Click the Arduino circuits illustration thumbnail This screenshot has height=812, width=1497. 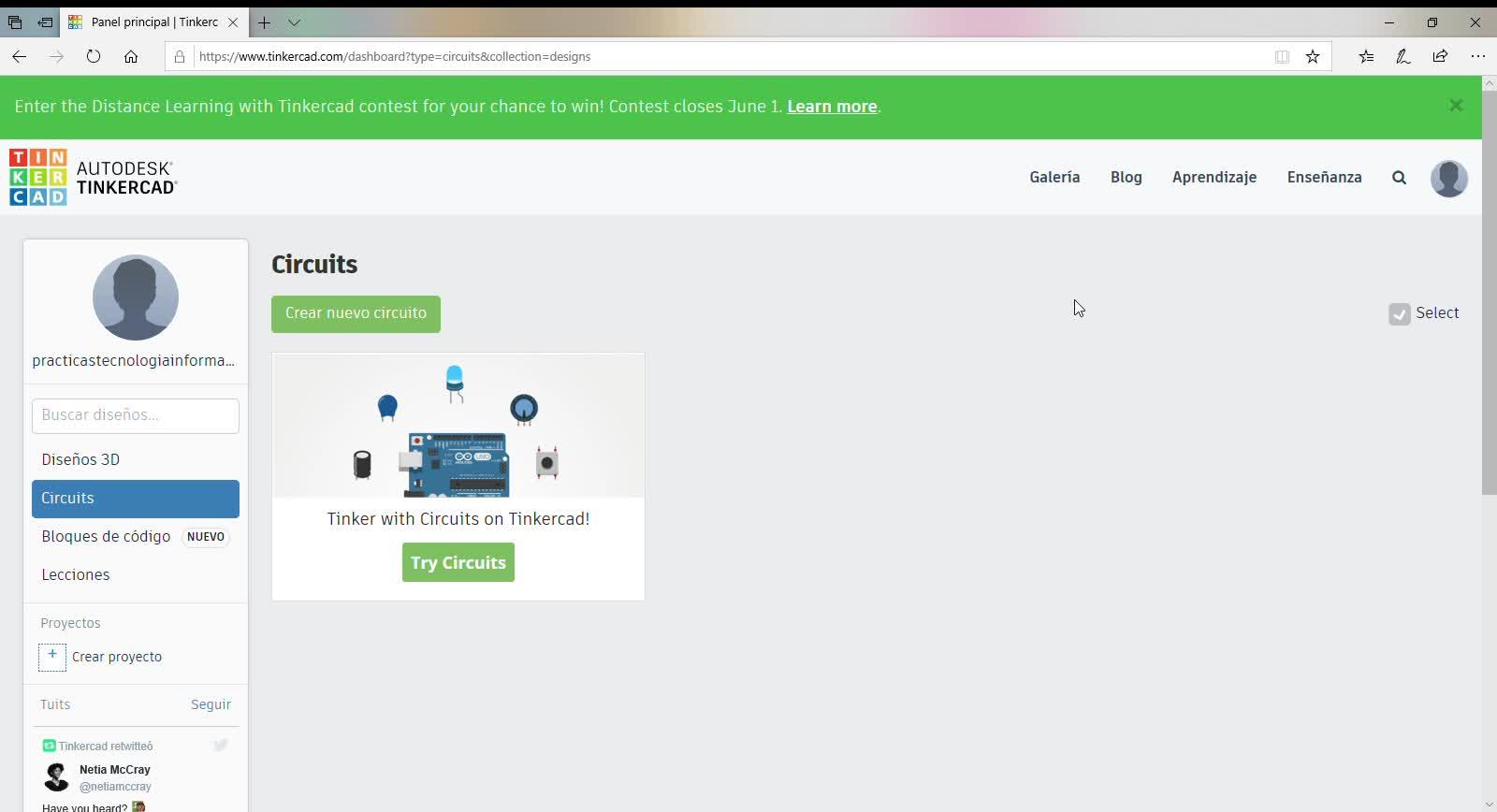tap(458, 426)
